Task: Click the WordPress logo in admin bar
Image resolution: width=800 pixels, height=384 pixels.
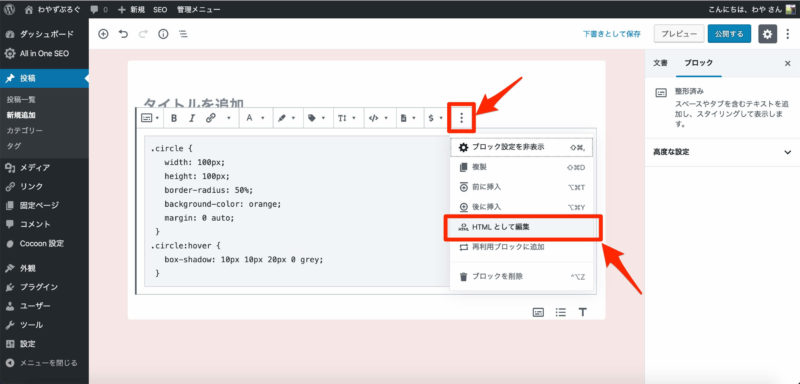Action: (x=10, y=9)
